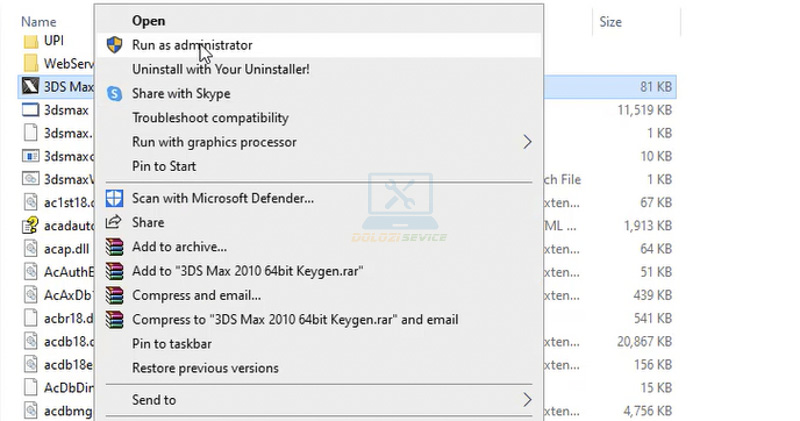This screenshot has width=800, height=421.
Task: Click WinRAR icon beside Compress to Keygen.rar and email
Action: [114, 319]
